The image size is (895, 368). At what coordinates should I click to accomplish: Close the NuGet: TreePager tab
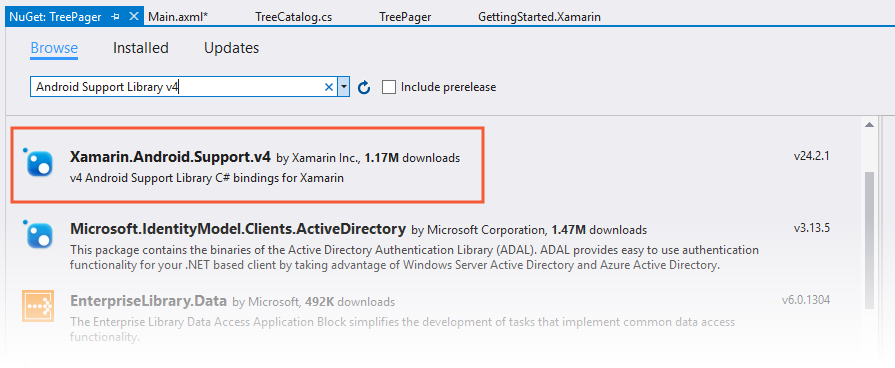(134, 17)
